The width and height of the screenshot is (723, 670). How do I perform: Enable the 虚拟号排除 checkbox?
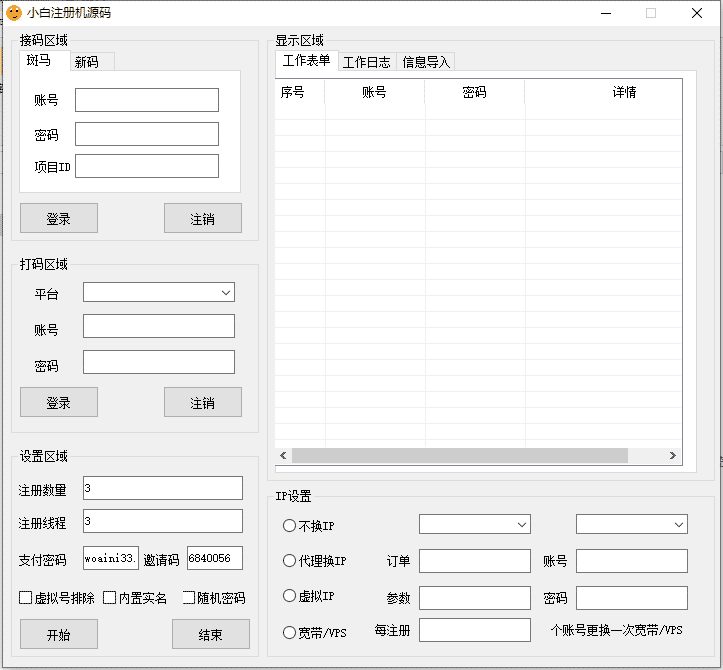pyautogui.click(x=26, y=598)
